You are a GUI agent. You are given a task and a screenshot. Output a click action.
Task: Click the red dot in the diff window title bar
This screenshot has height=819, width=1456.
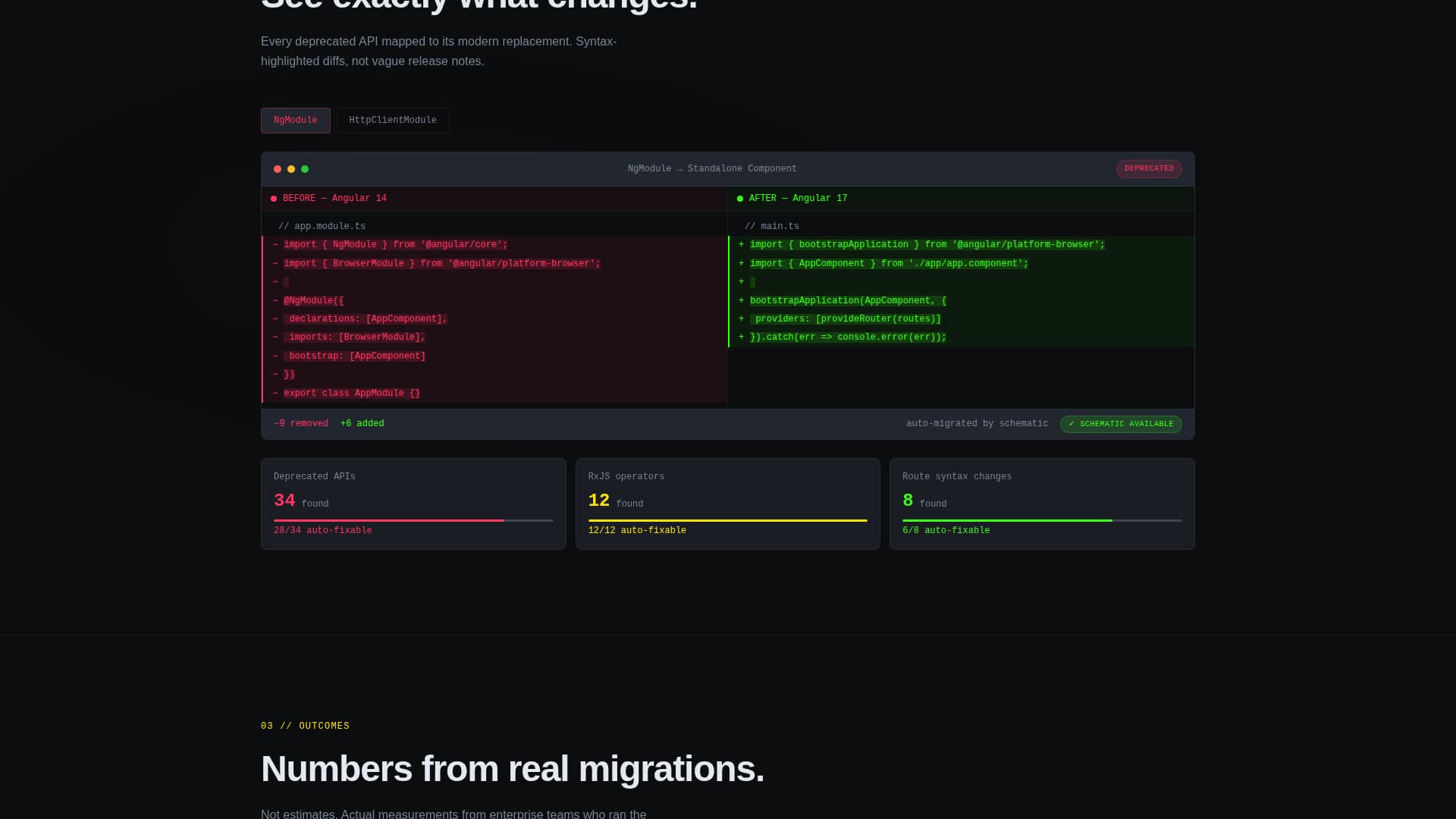pyautogui.click(x=278, y=169)
